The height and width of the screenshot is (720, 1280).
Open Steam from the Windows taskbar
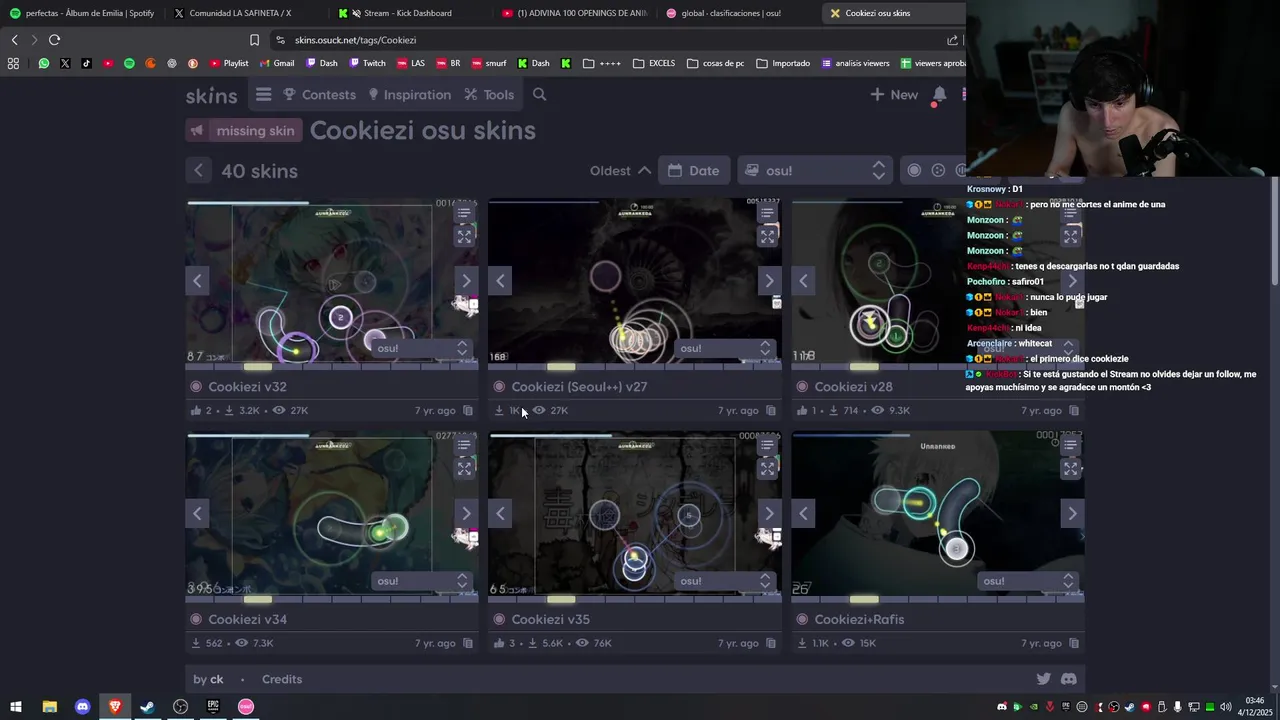[147, 706]
